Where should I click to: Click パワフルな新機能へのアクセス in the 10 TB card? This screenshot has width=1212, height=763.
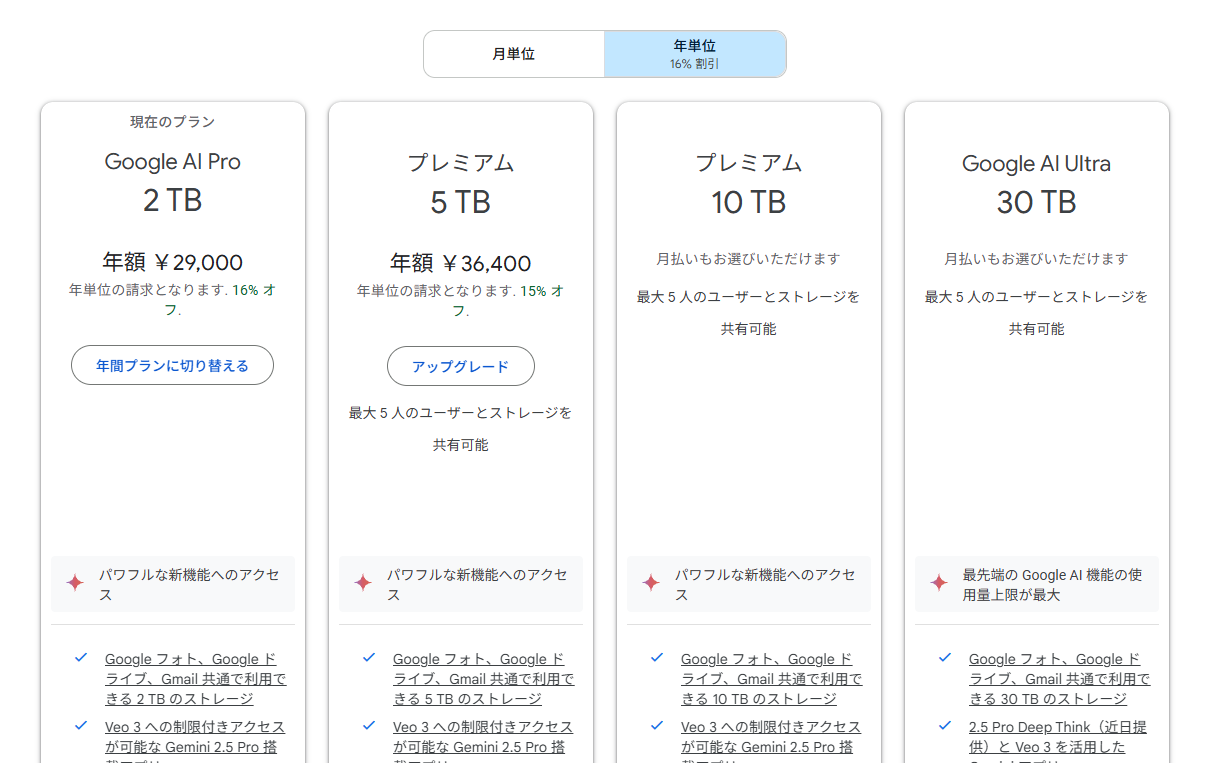click(x=765, y=585)
